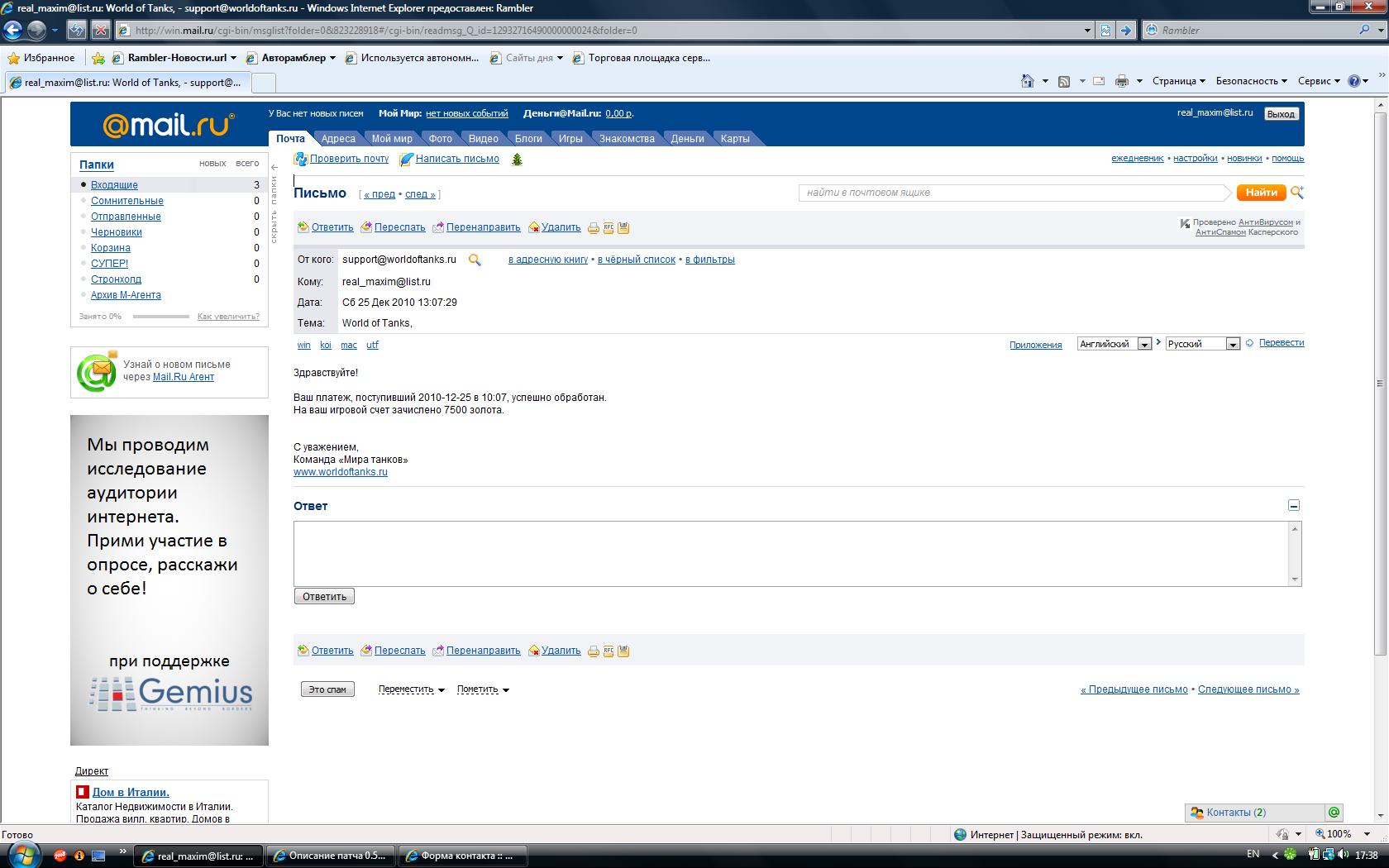This screenshot has width=1389, height=868.
Task: Click the save floppy icon in bottom toolbar
Action: click(623, 651)
